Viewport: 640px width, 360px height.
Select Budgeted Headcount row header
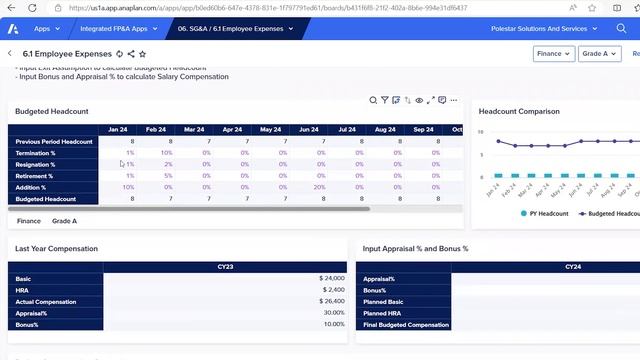click(x=53, y=199)
